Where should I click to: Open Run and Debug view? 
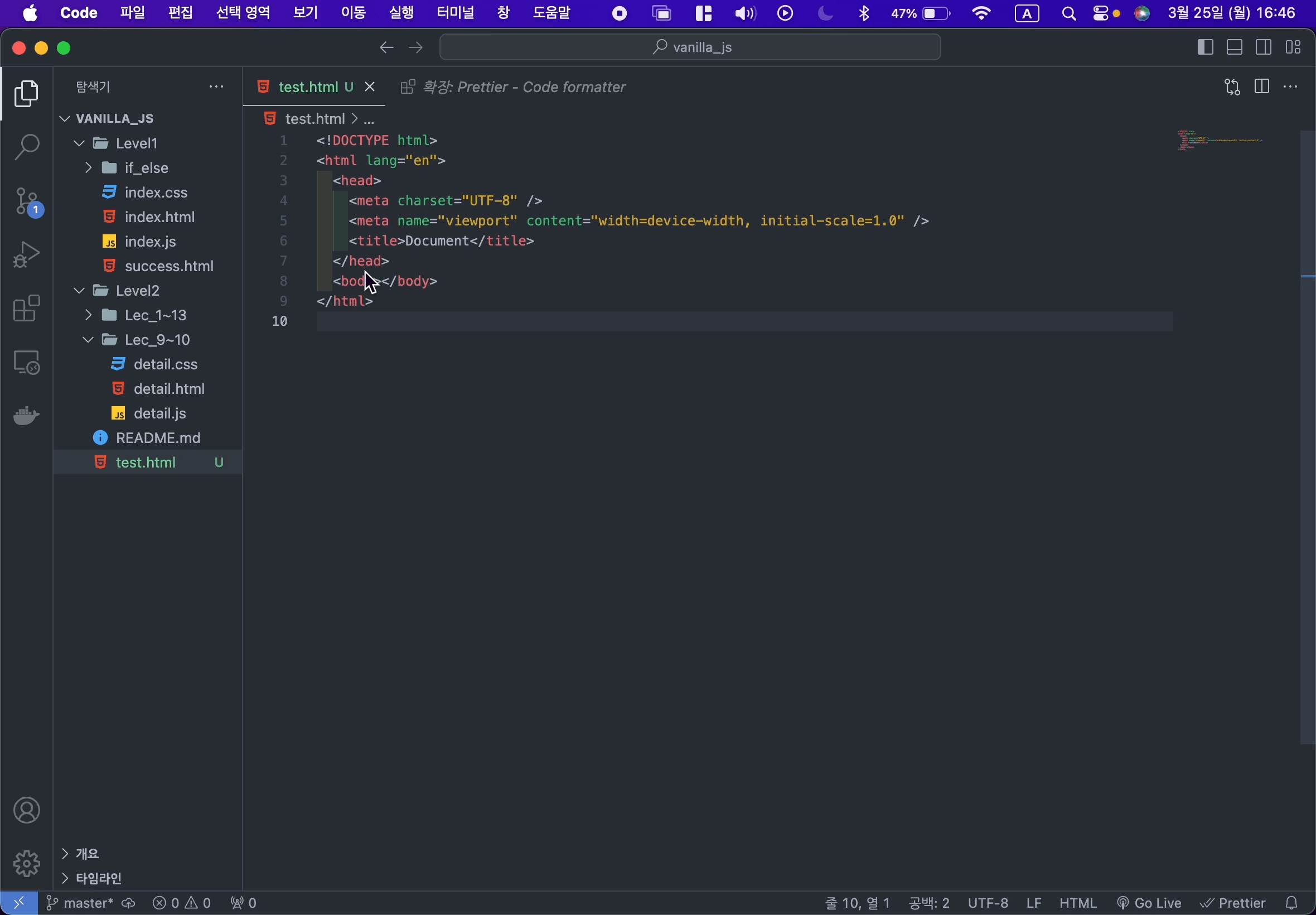click(26, 254)
